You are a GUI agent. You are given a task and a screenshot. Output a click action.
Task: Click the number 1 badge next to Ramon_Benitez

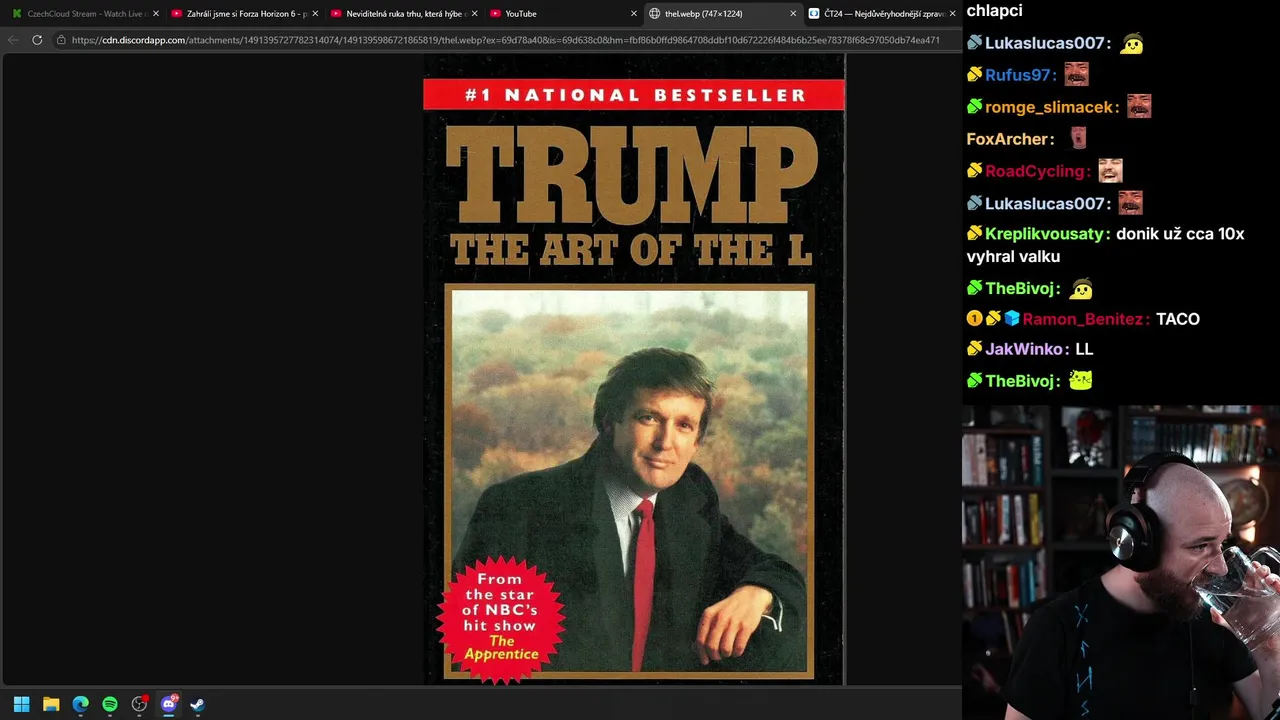click(x=974, y=319)
